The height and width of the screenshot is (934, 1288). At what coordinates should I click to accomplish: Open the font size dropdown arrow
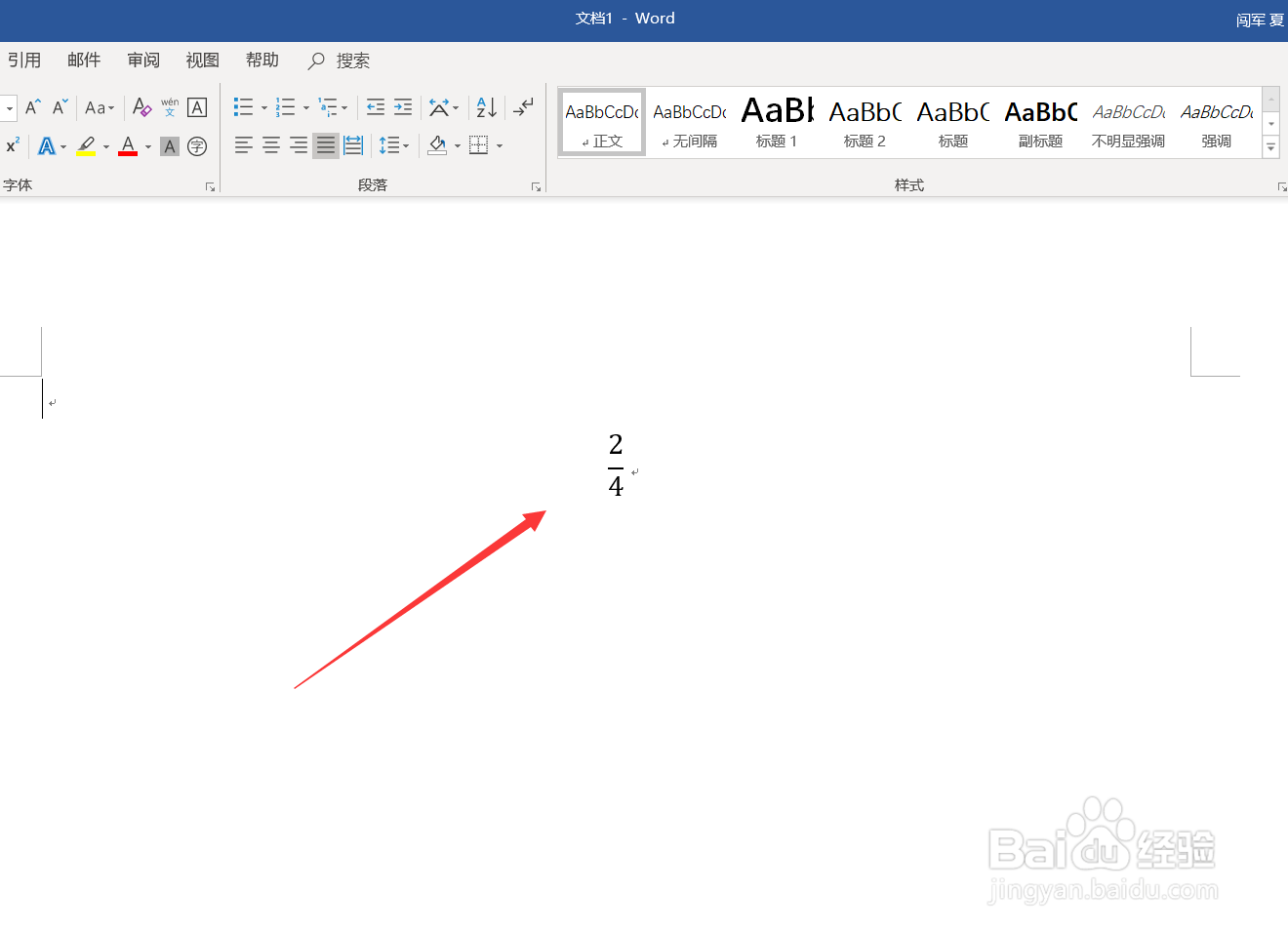[x=10, y=107]
